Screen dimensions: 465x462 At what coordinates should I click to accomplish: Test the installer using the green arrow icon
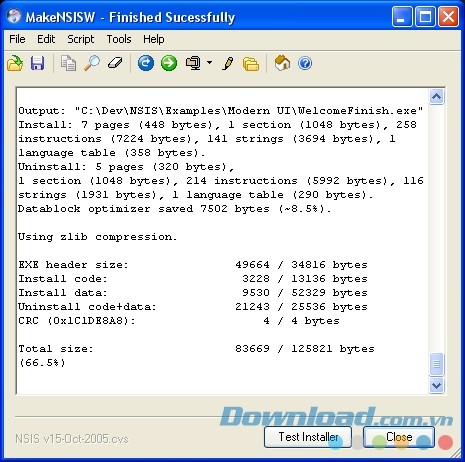[169, 63]
